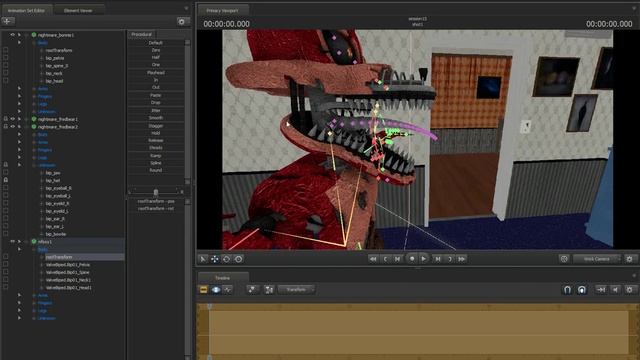Open viewport settings gear icon
This screenshot has height=360, width=640.
[630, 259]
